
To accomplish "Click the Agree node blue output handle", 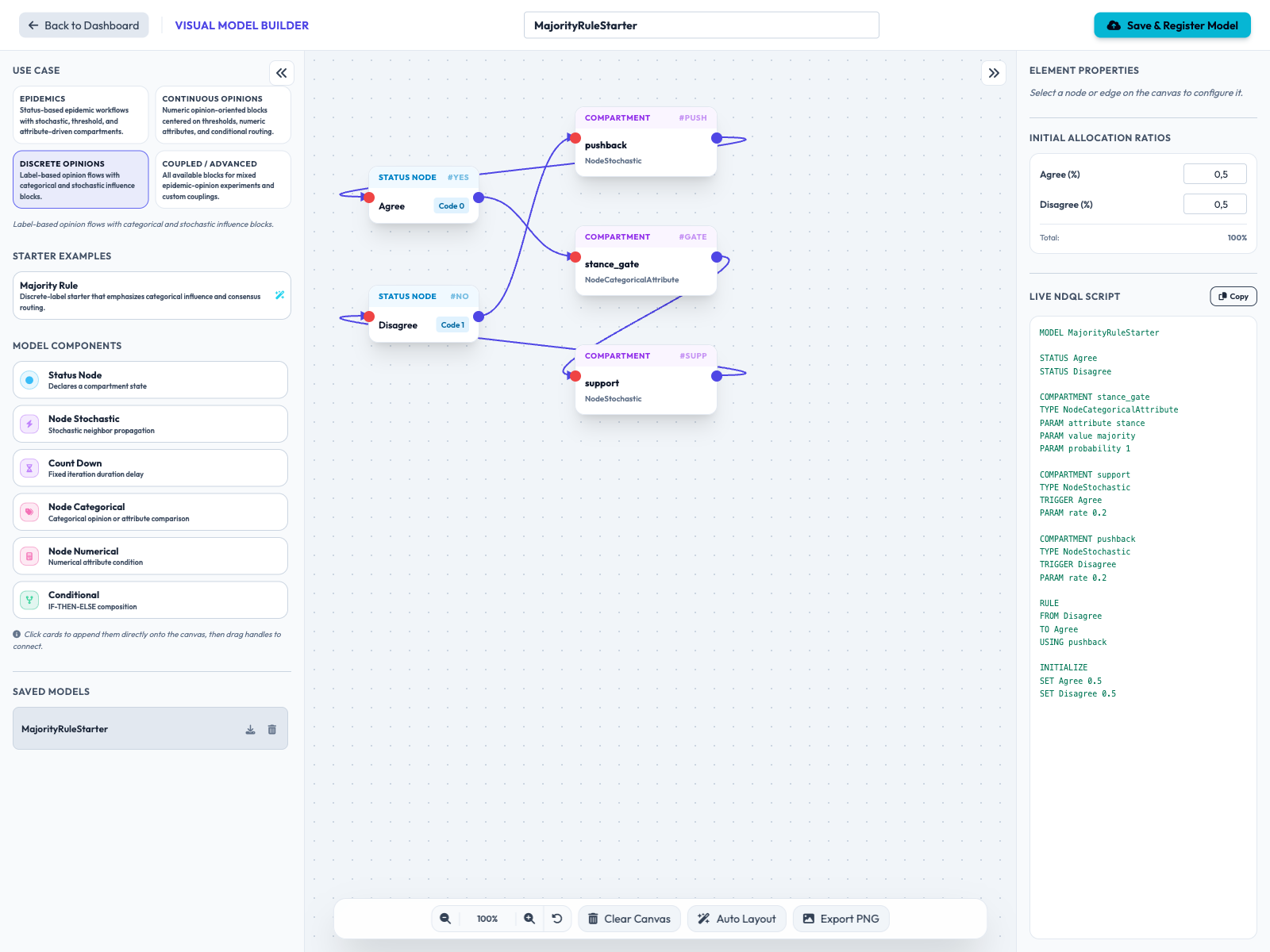I will (479, 198).
